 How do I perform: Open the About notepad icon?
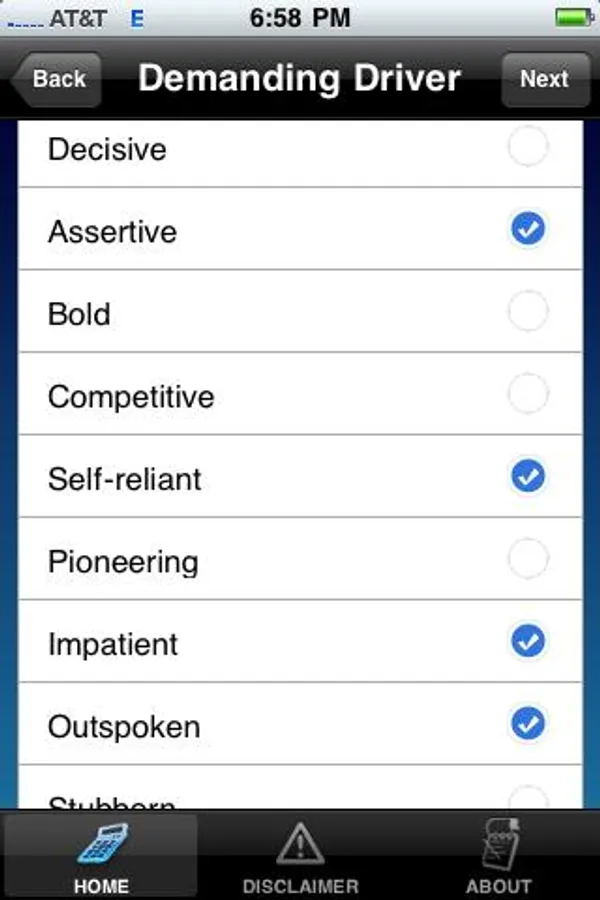tap(500, 845)
